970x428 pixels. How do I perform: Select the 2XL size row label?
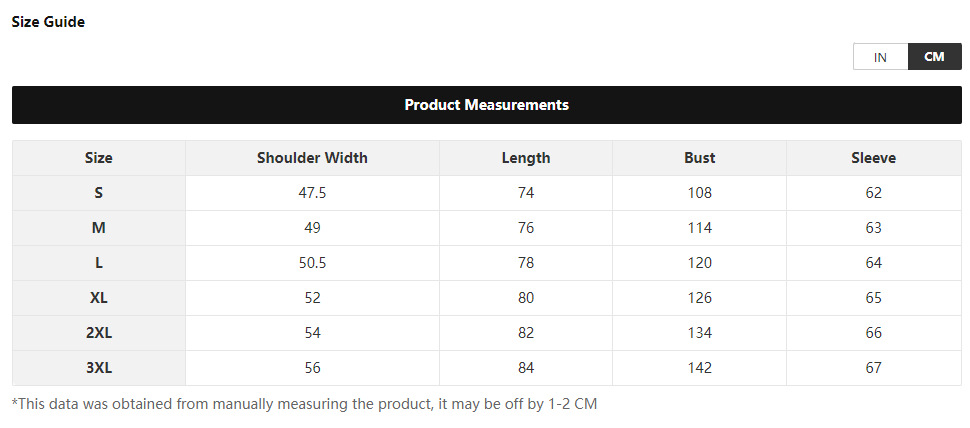pyautogui.click(x=99, y=333)
